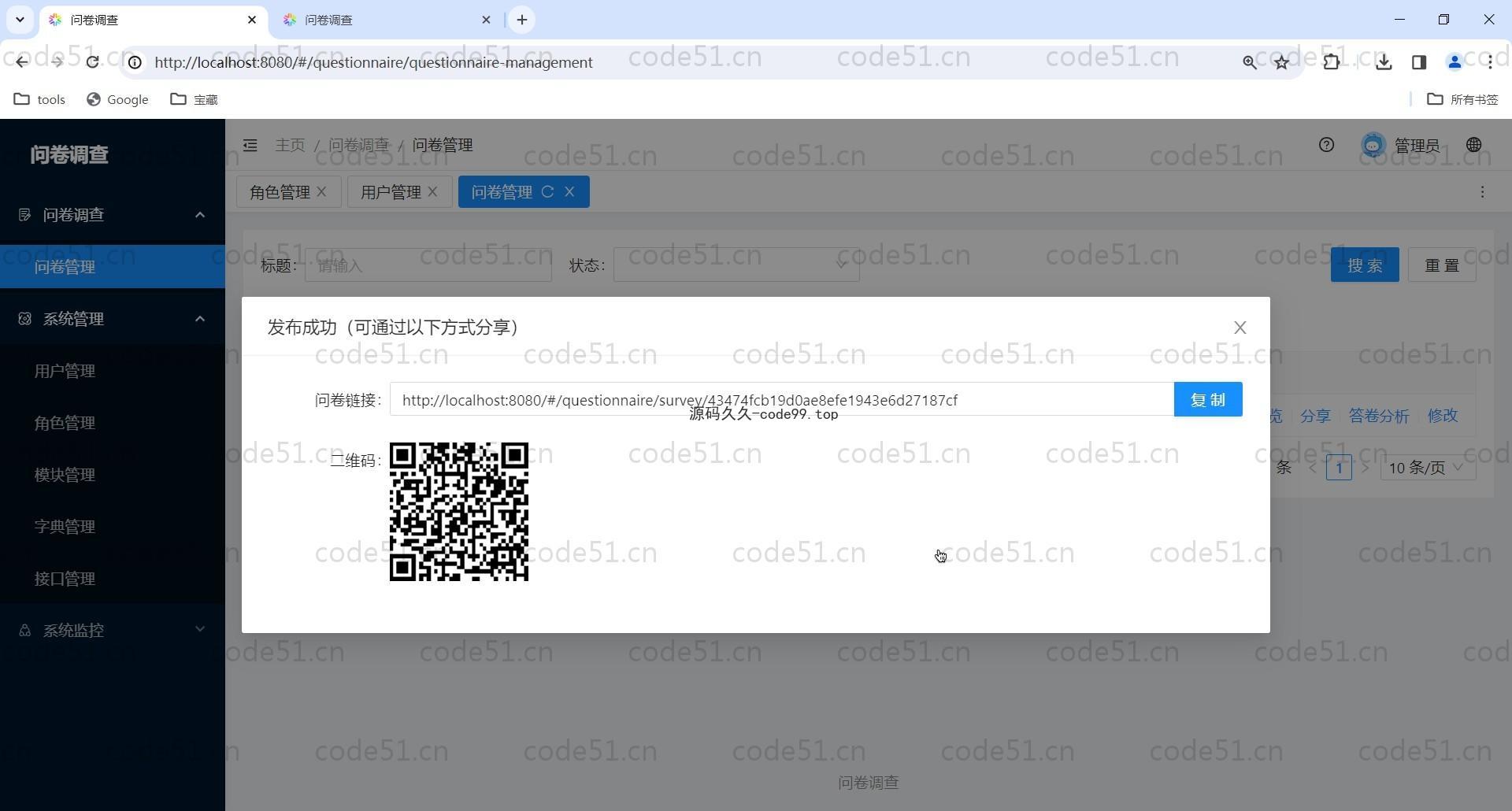Open the browser zoom magnifier icon
This screenshot has height=811, width=1512.
point(1249,62)
